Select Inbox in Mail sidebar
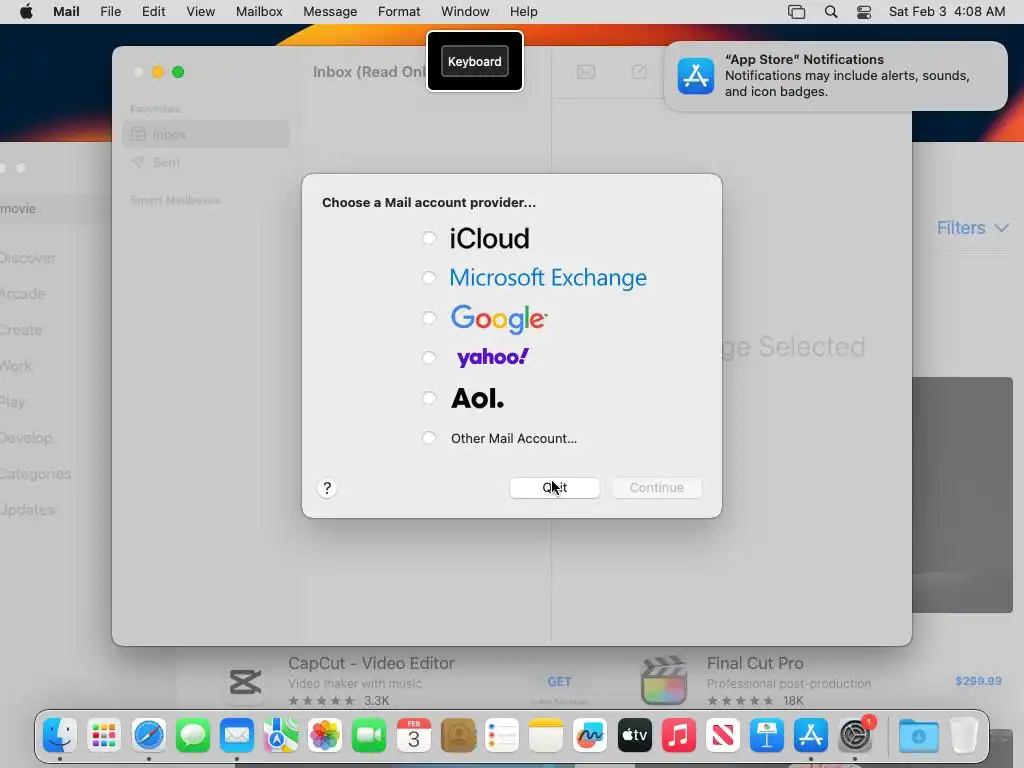1024x768 pixels. [206, 135]
